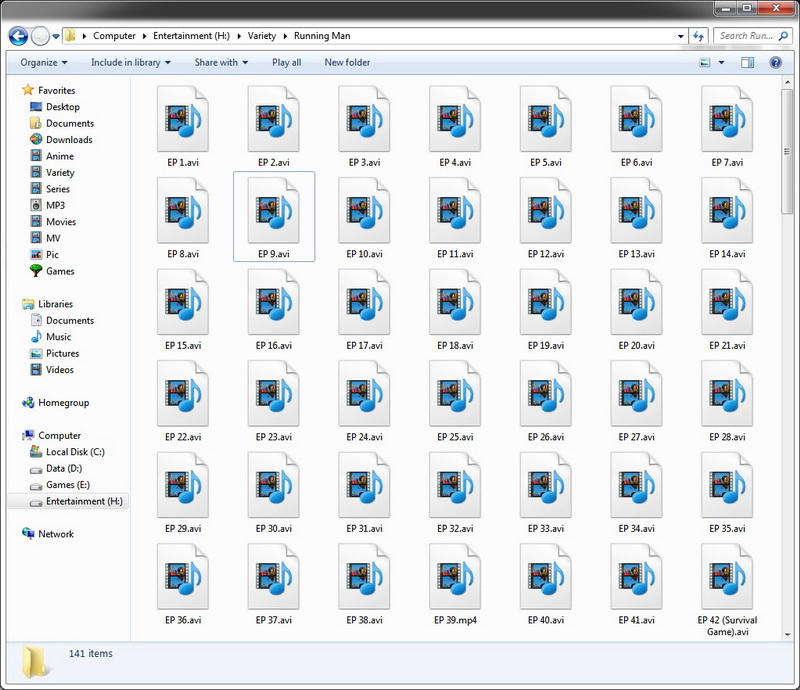This screenshot has width=800, height=690.
Task: Select the EP 9.avi file icon
Action: click(x=273, y=210)
